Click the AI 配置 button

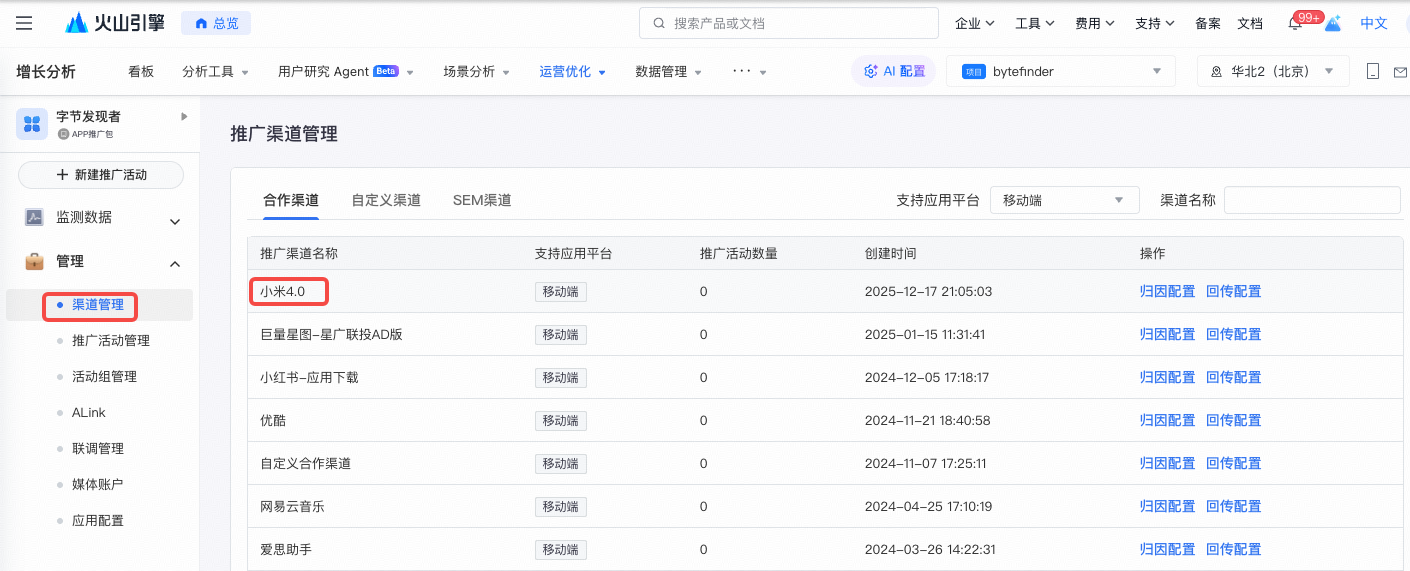(894, 71)
